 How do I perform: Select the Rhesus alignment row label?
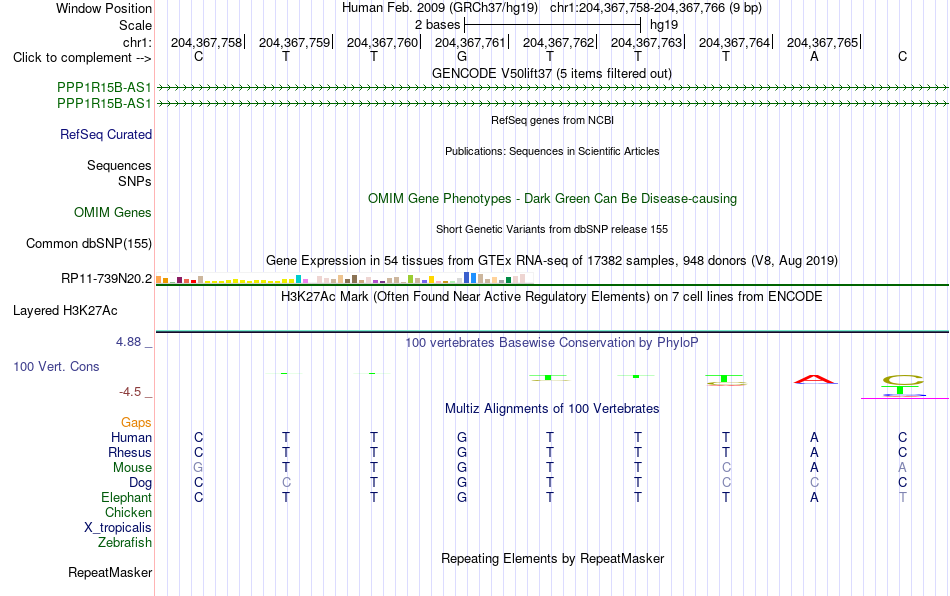tap(130, 452)
